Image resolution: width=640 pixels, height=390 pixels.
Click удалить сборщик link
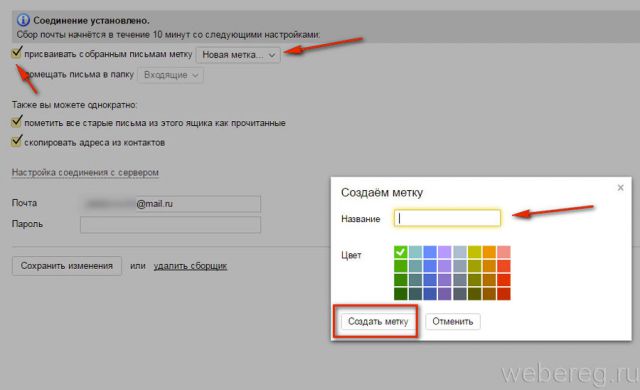pyautogui.click(x=190, y=266)
